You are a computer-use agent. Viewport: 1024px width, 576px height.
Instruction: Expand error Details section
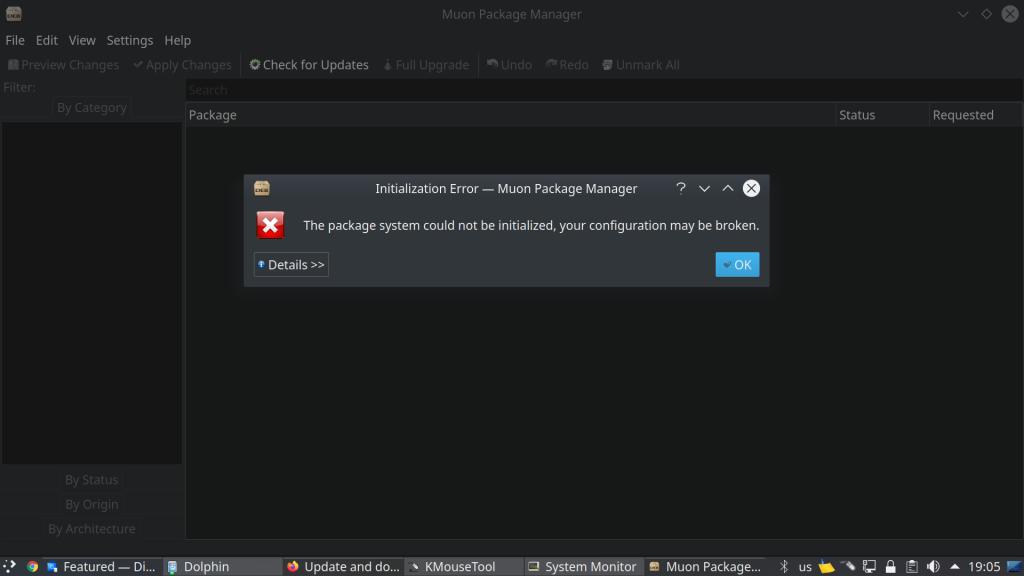[291, 265]
